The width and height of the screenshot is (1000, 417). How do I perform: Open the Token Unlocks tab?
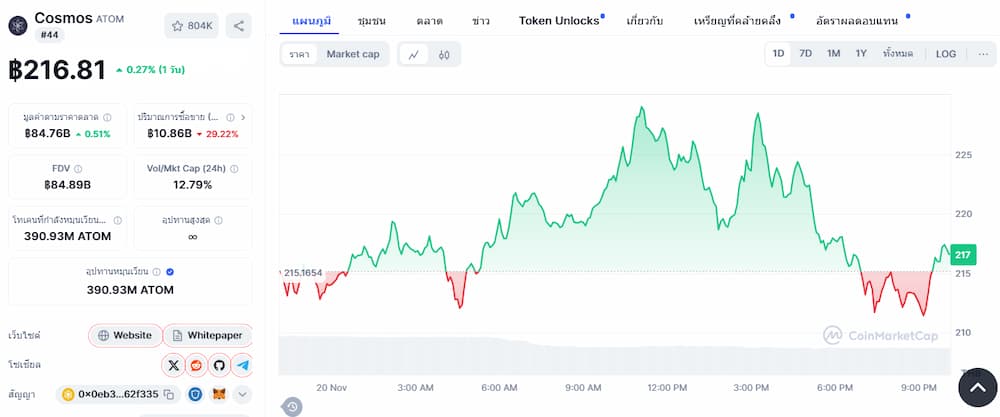point(559,20)
